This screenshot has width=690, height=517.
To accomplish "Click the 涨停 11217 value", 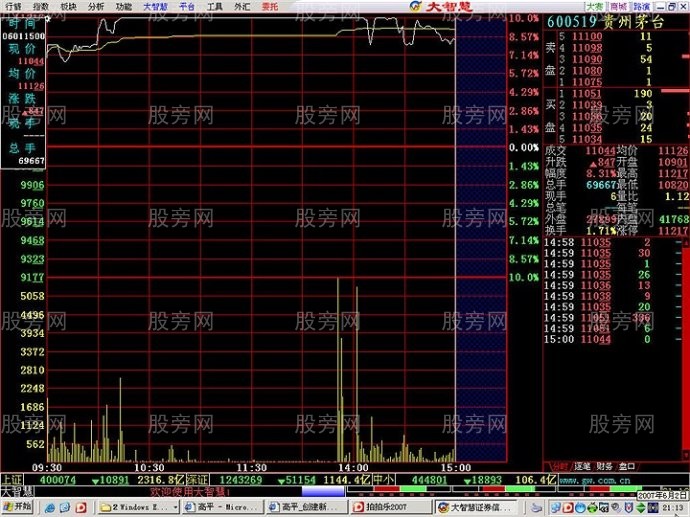I will click(x=673, y=230).
